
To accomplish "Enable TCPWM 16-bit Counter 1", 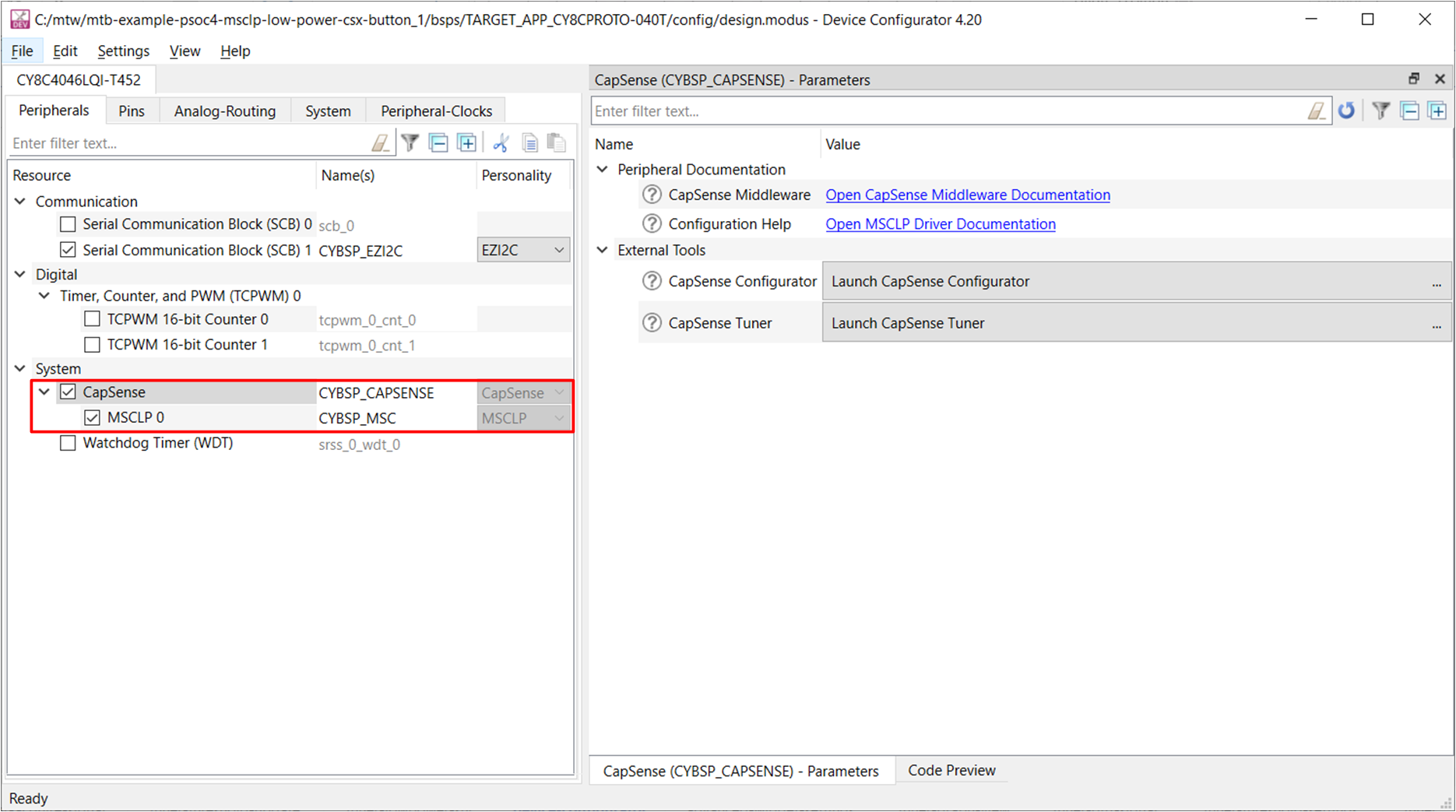I will pos(92,344).
